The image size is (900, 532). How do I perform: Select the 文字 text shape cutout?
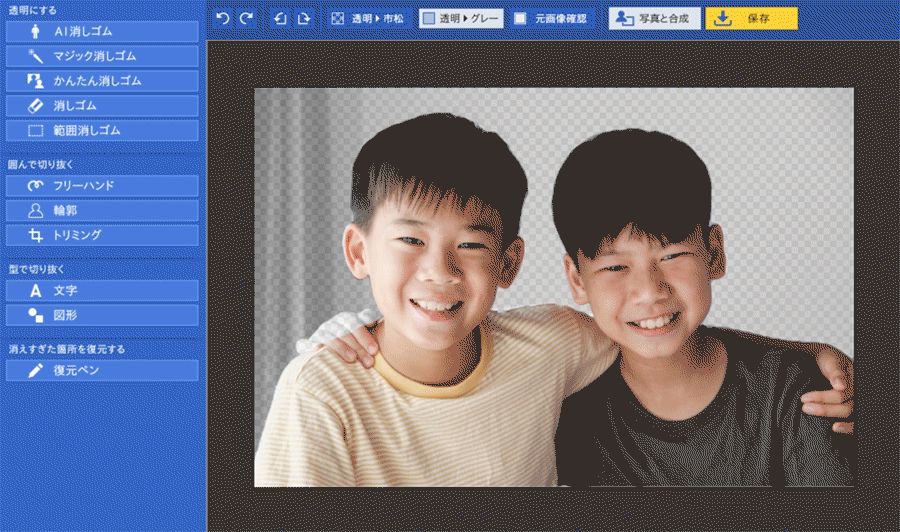102,291
